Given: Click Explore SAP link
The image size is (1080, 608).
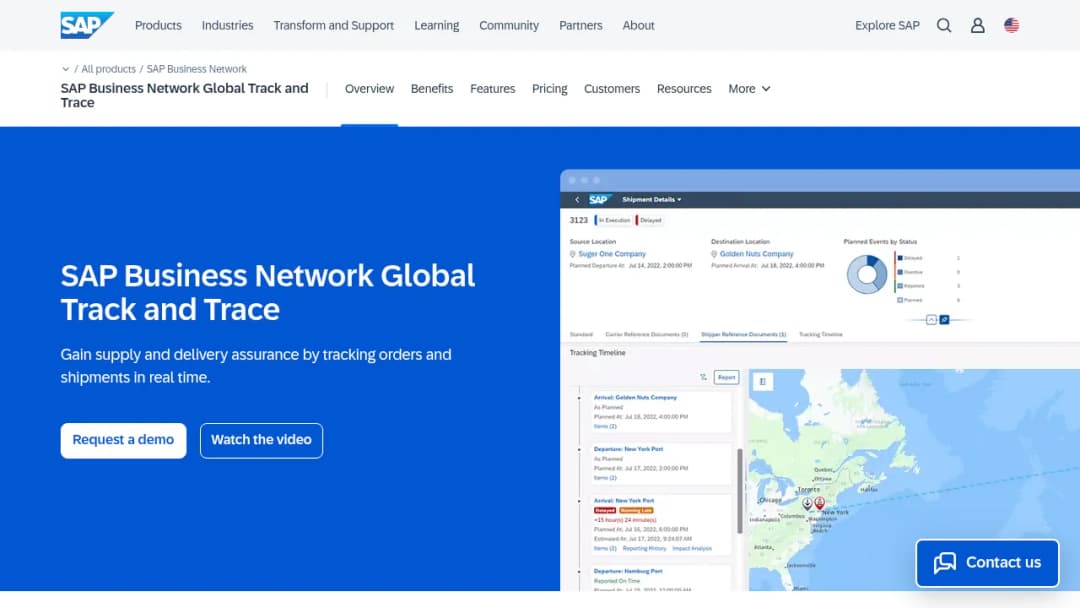Looking at the screenshot, I should 887,25.
